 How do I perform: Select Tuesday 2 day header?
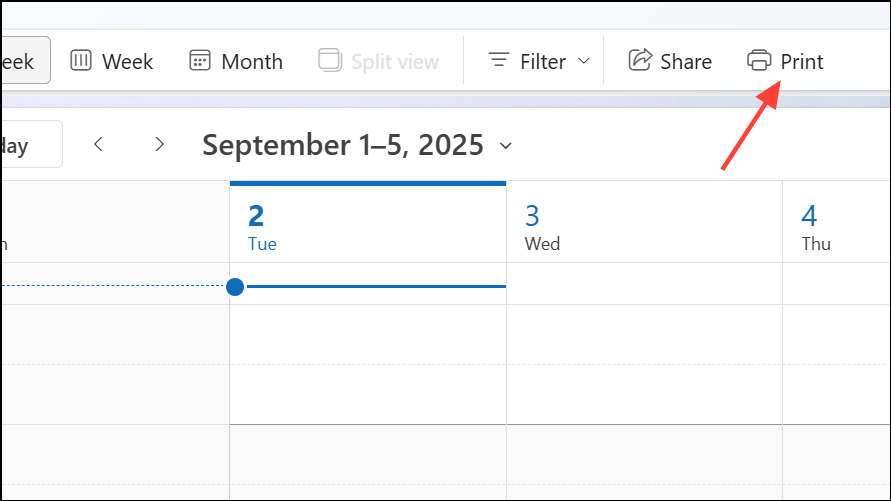(x=368, y=224)
